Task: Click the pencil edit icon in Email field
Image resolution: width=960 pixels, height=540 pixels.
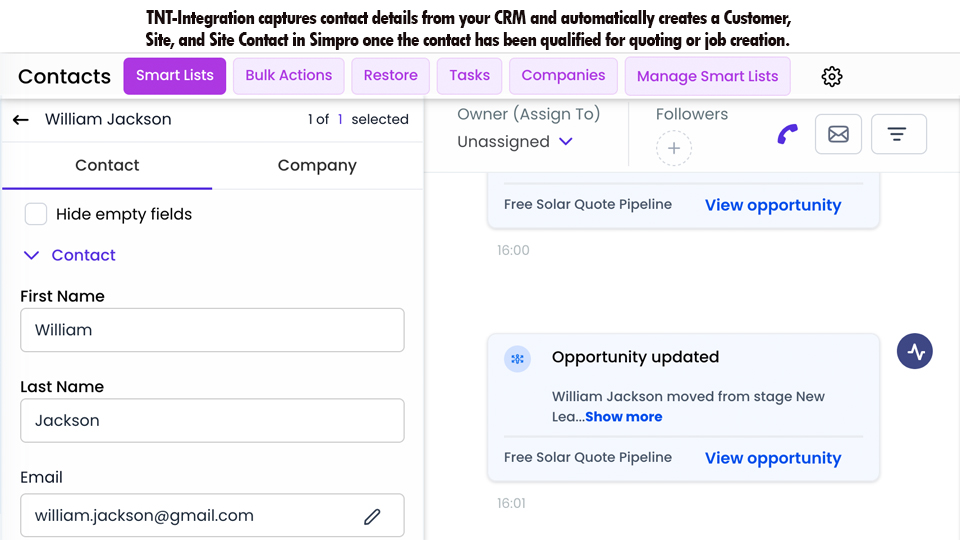Action: pyautogui.click(x=372, y=516)
